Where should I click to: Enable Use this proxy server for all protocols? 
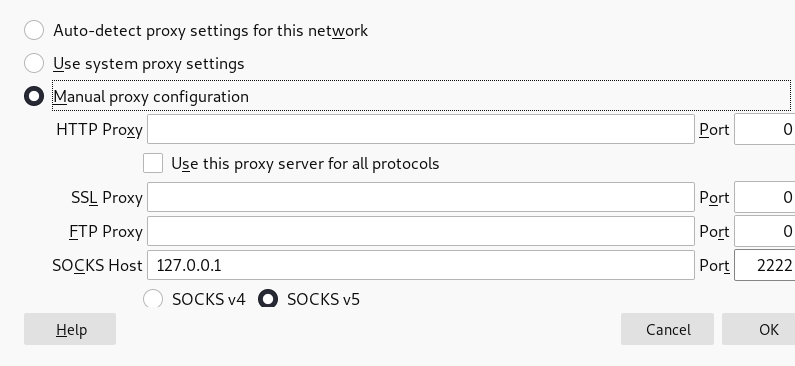tap(153, 164)
